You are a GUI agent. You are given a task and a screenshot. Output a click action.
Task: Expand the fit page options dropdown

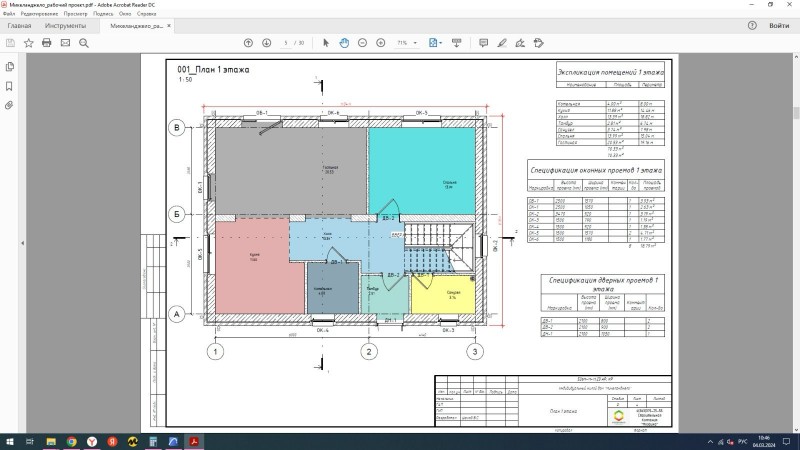point(436,43)
